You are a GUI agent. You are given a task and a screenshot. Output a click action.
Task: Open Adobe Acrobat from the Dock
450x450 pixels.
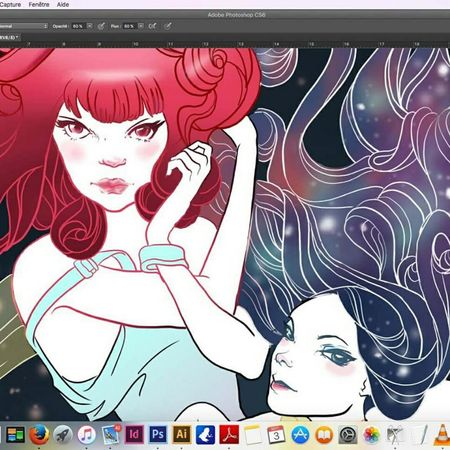tap(229, 435)
